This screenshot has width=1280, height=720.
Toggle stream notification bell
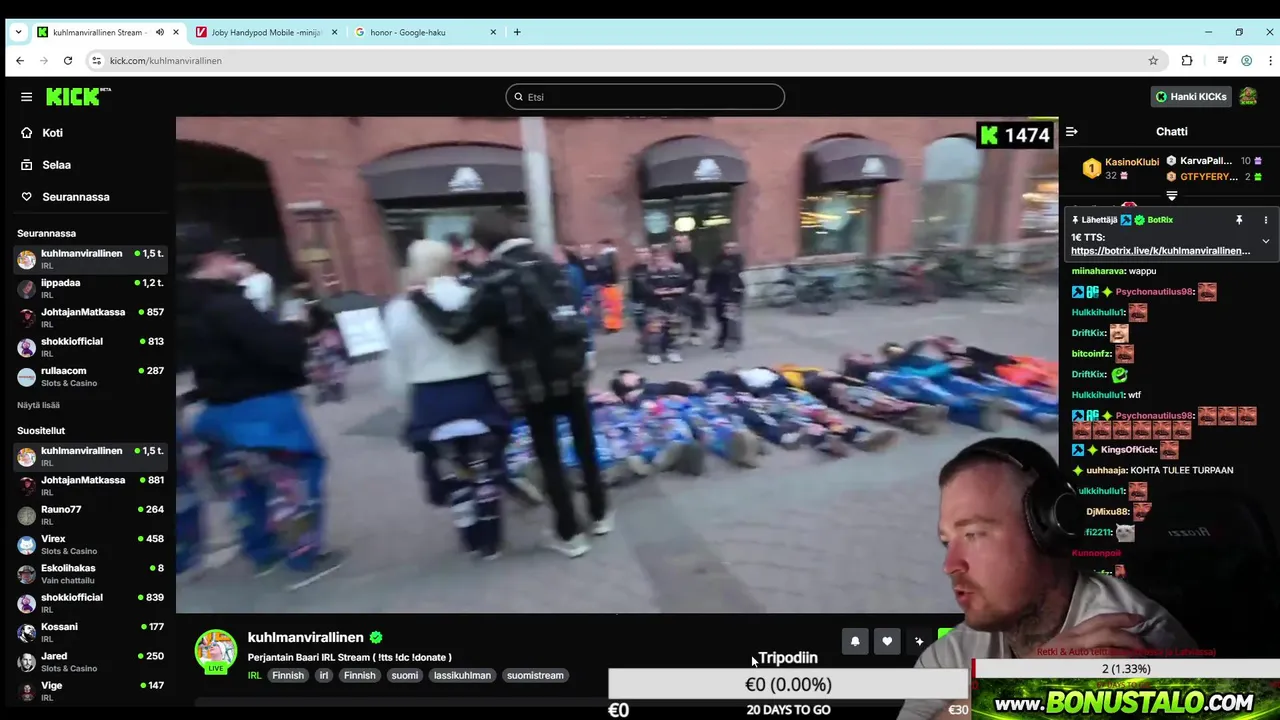point(855,642)
